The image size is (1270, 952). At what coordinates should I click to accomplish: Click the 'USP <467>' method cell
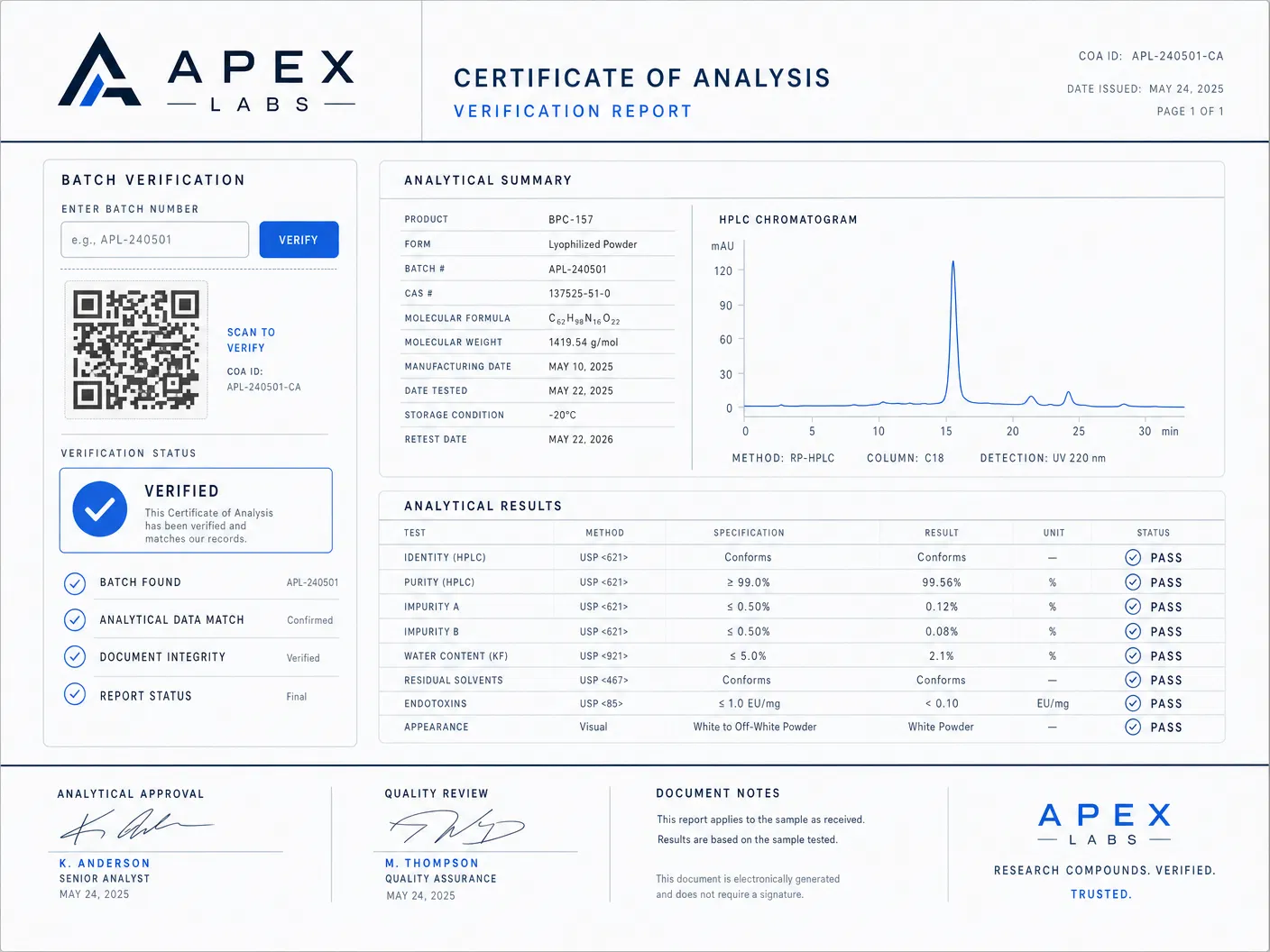point(603,680)
